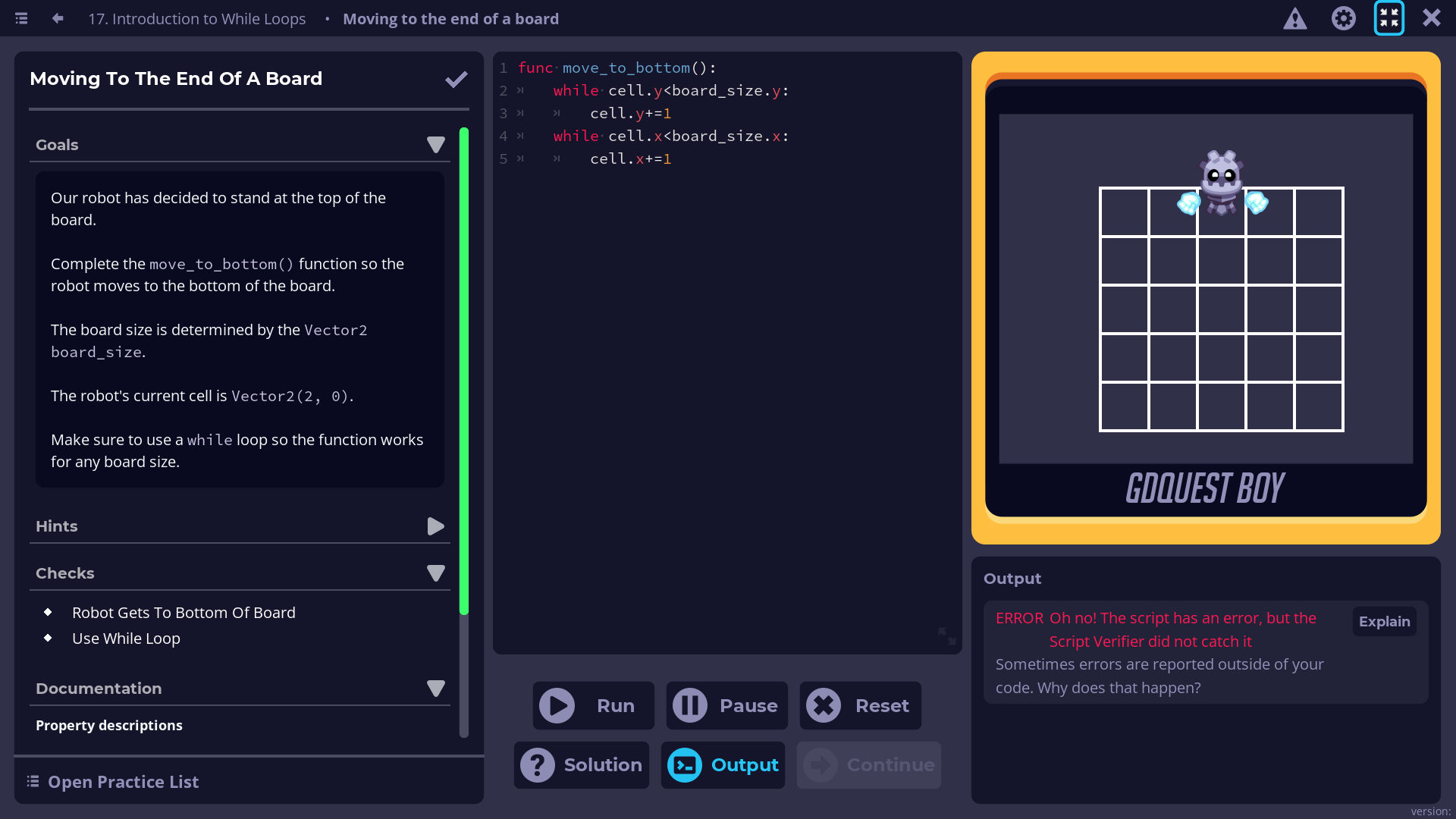Open the hamburger navigation menu
This screenshot has width=1456, height=819.
(x=21, y=18)
